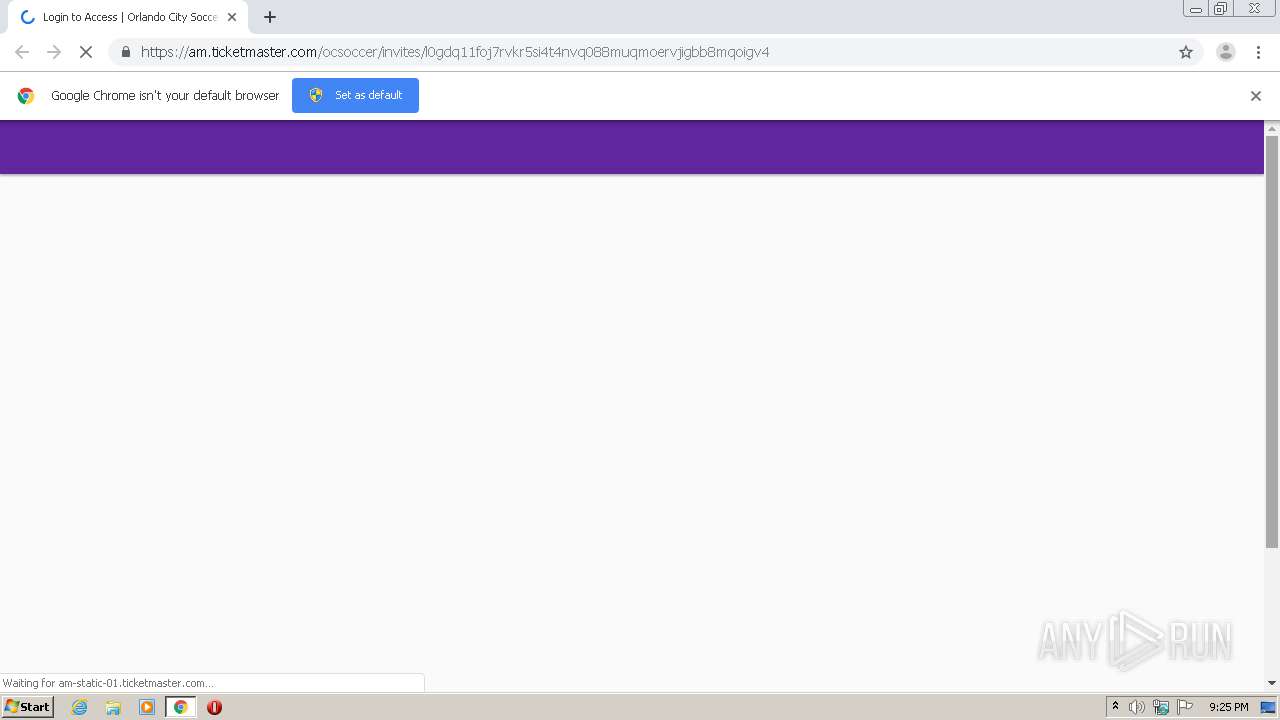Click the vertical scrollbar thumb

pyautogui.click(x=1272, y=342)
